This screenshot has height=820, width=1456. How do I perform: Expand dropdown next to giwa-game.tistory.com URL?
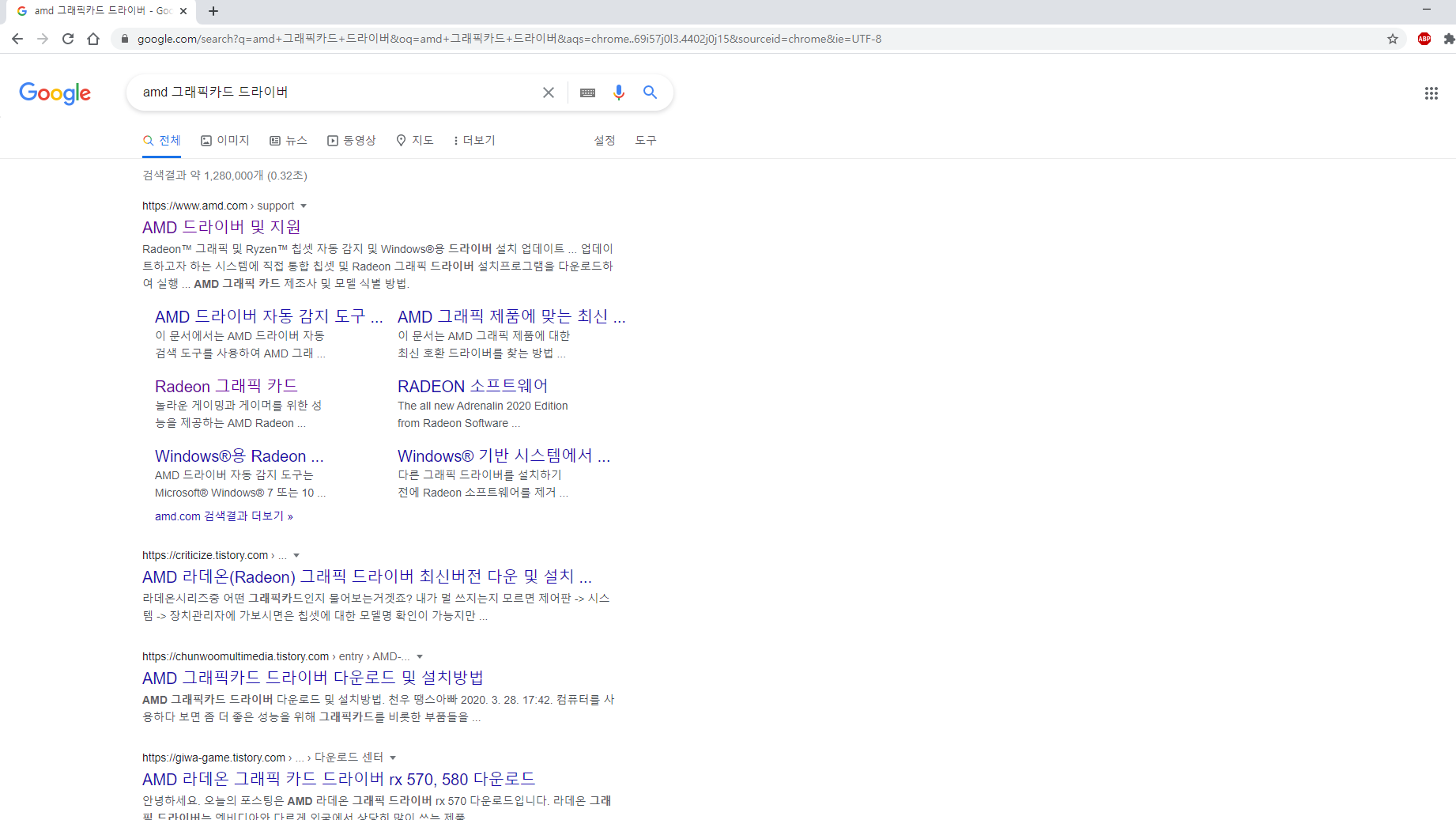pos(393,758)
